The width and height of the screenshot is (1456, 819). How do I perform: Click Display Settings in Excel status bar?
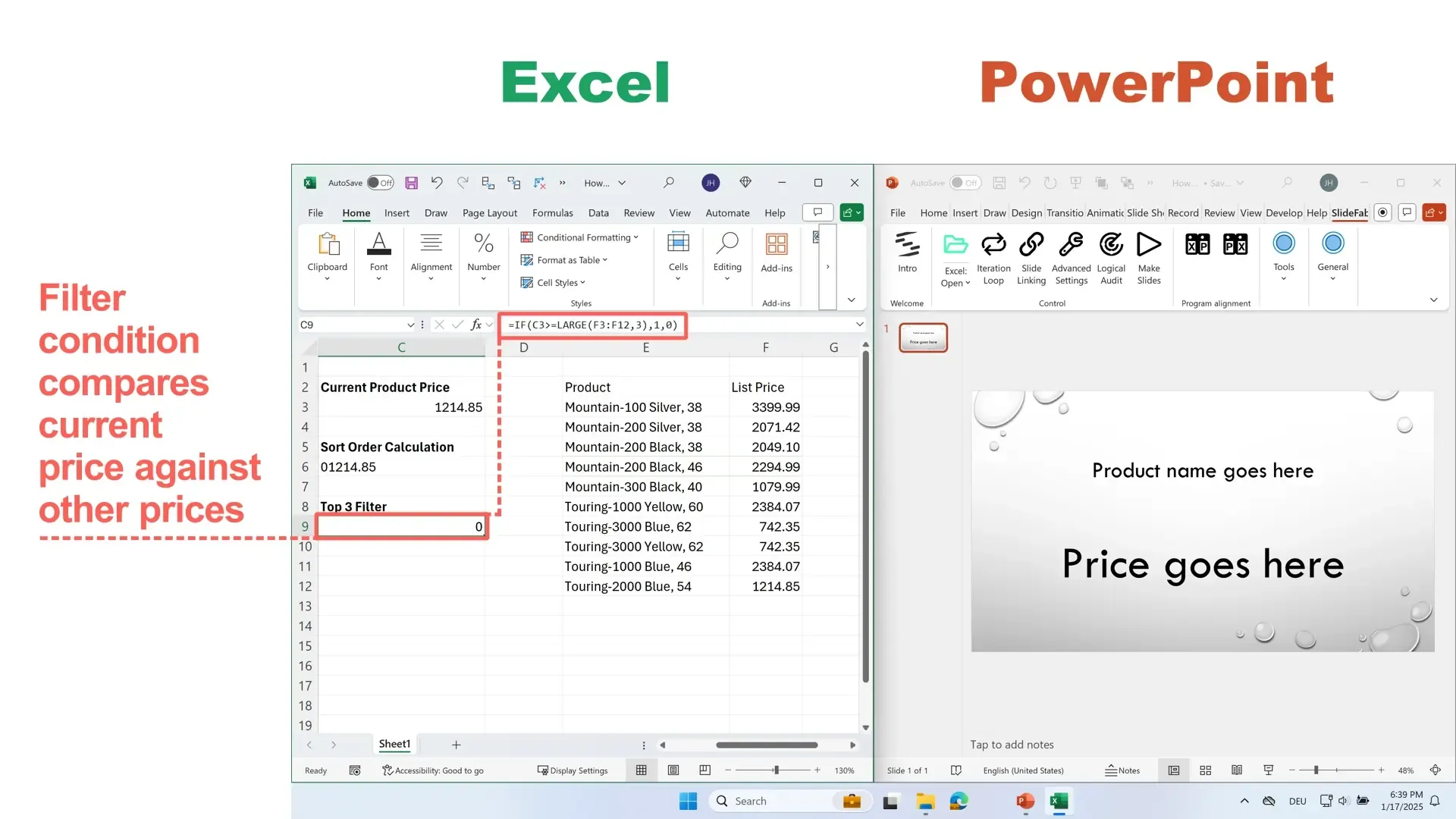pos(573,770)
